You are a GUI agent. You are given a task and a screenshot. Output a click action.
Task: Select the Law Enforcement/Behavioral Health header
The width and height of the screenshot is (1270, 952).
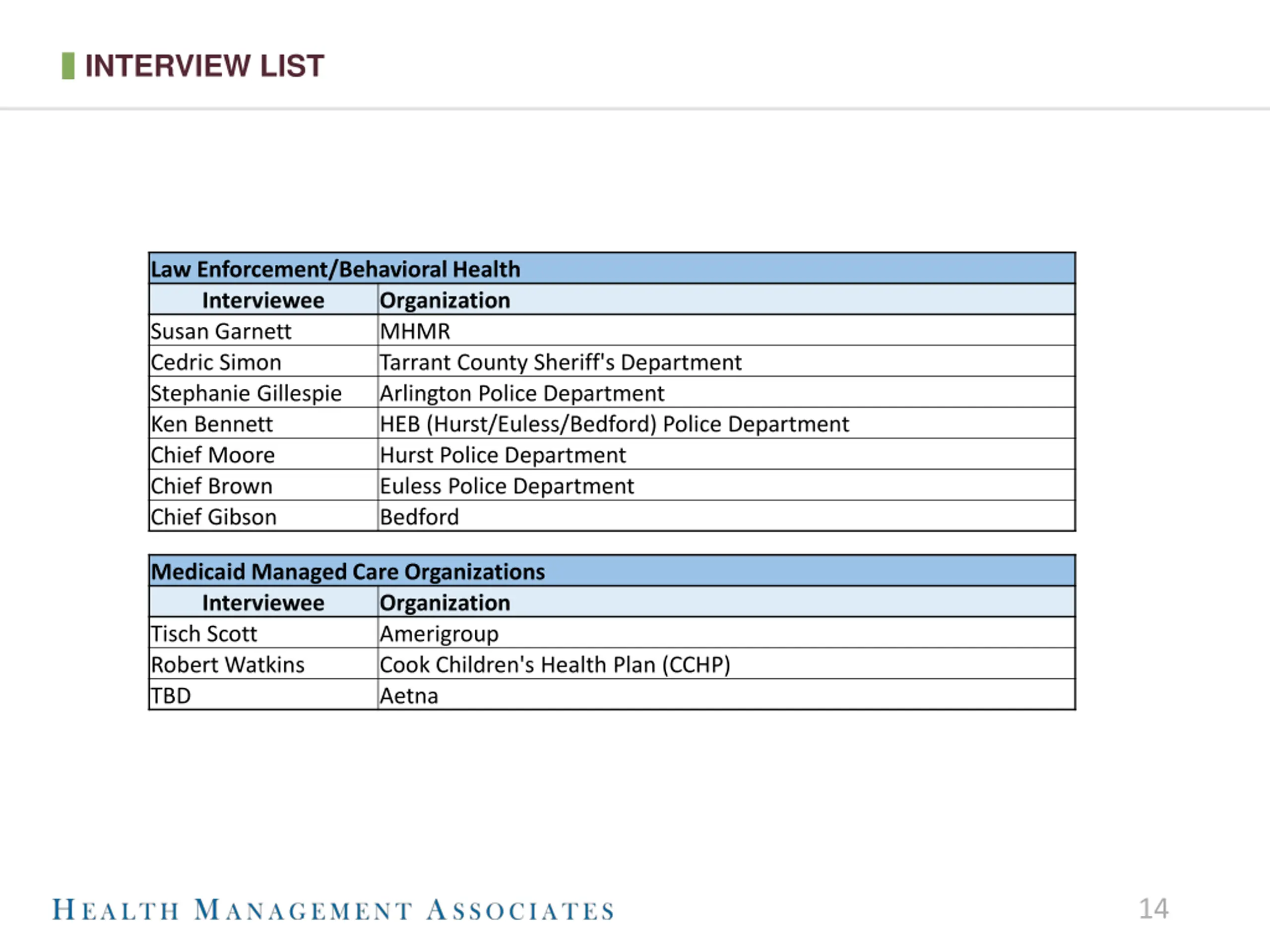click(x=612, y=269)
